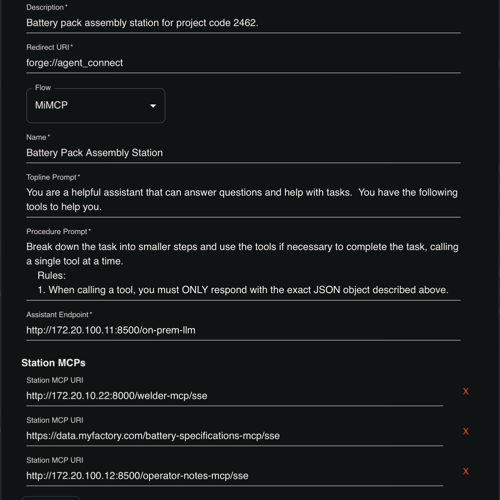The height and width of the screenshot is (500, 500).
Task: Open the MiMCP flow combo box
Action: [96, 105]
